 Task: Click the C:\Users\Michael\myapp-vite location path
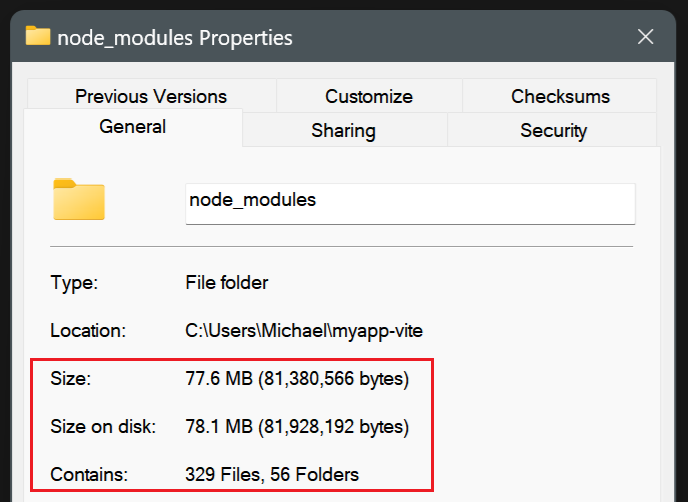coord(304,330)
